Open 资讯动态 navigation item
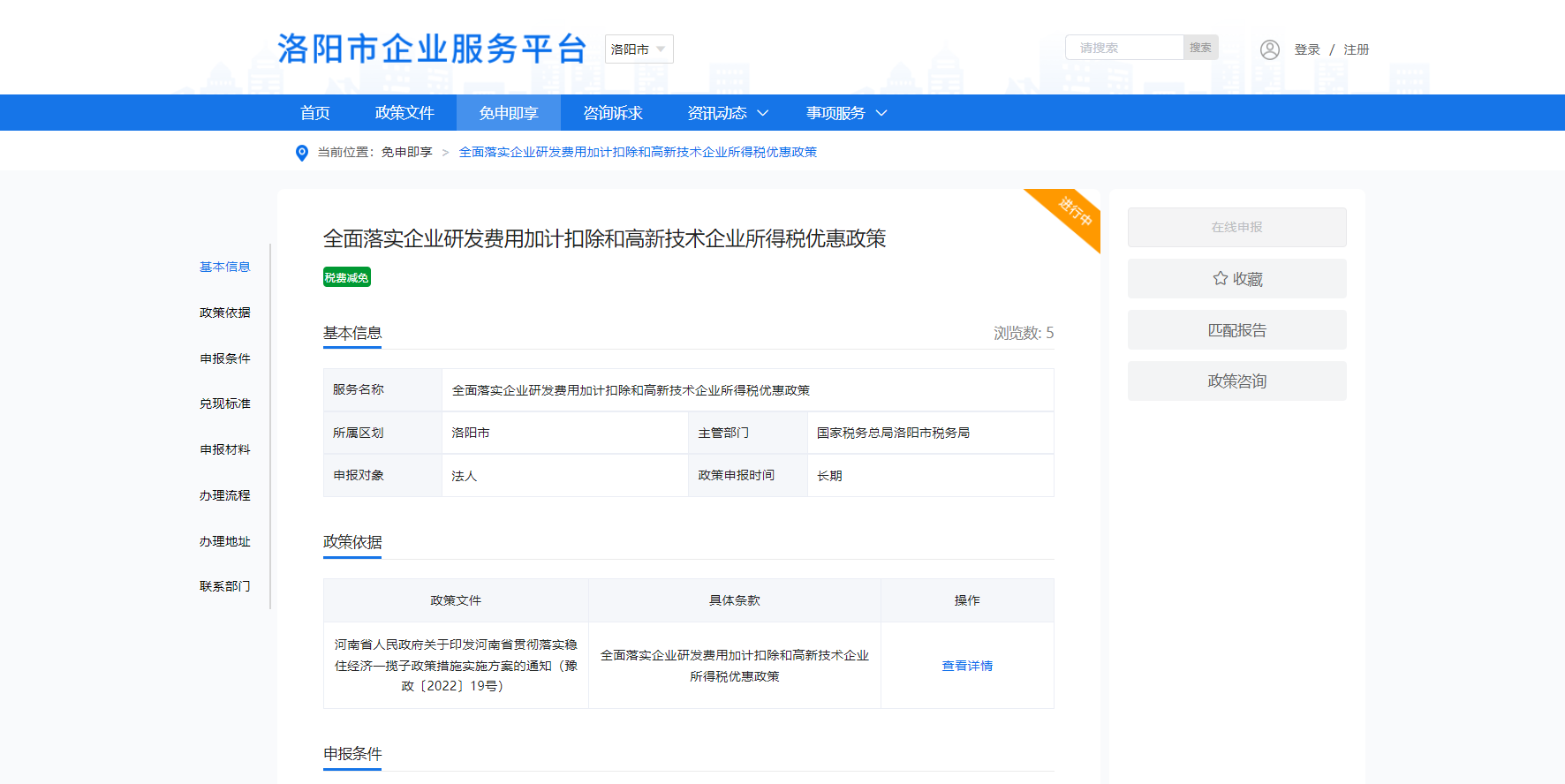 pos(717,113)
